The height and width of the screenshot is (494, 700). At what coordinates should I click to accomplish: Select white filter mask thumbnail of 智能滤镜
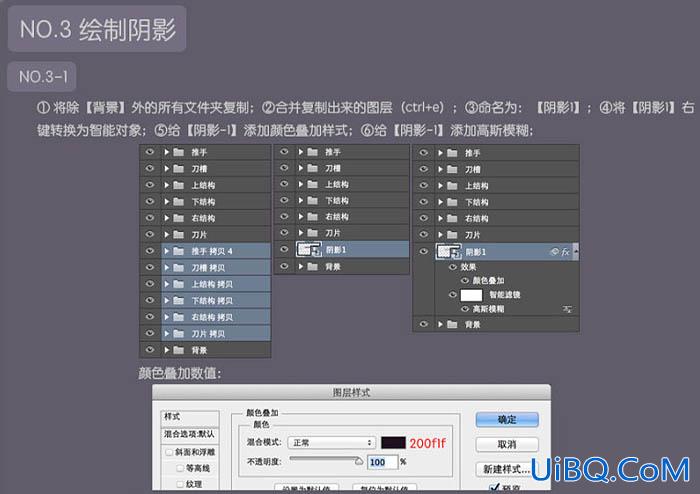(x=471, y=295)
